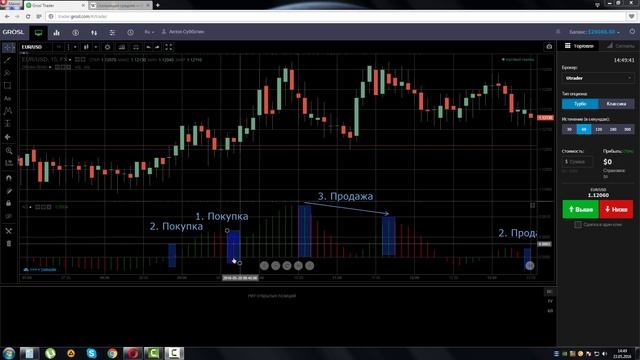Open the chart style dropdown arrow

[96, 47]
